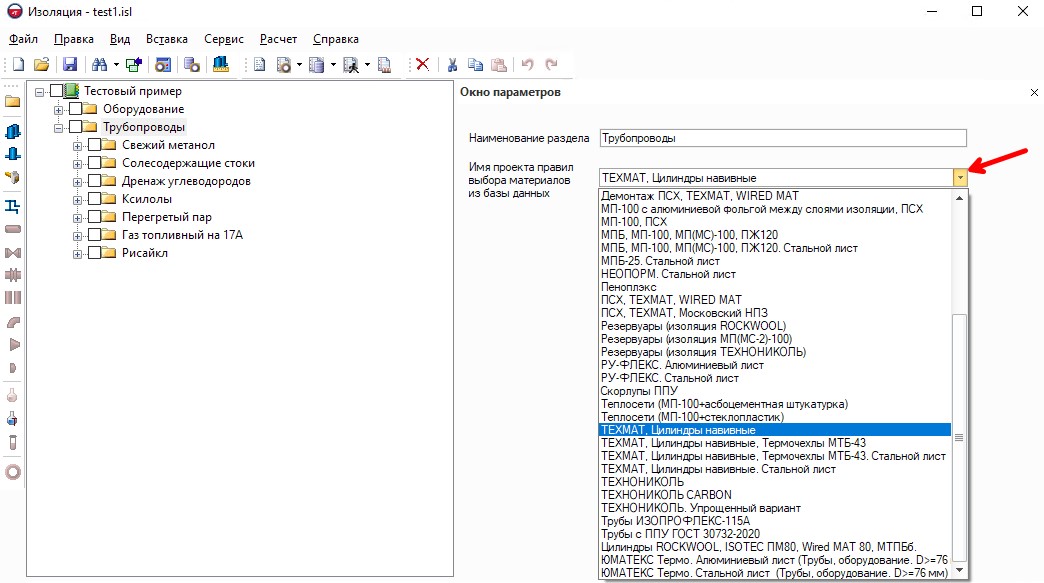Viewport: 1044px width, 583px height.
Task: Expand the Ксилолы tree node
Action: click(x=78, y=199)
